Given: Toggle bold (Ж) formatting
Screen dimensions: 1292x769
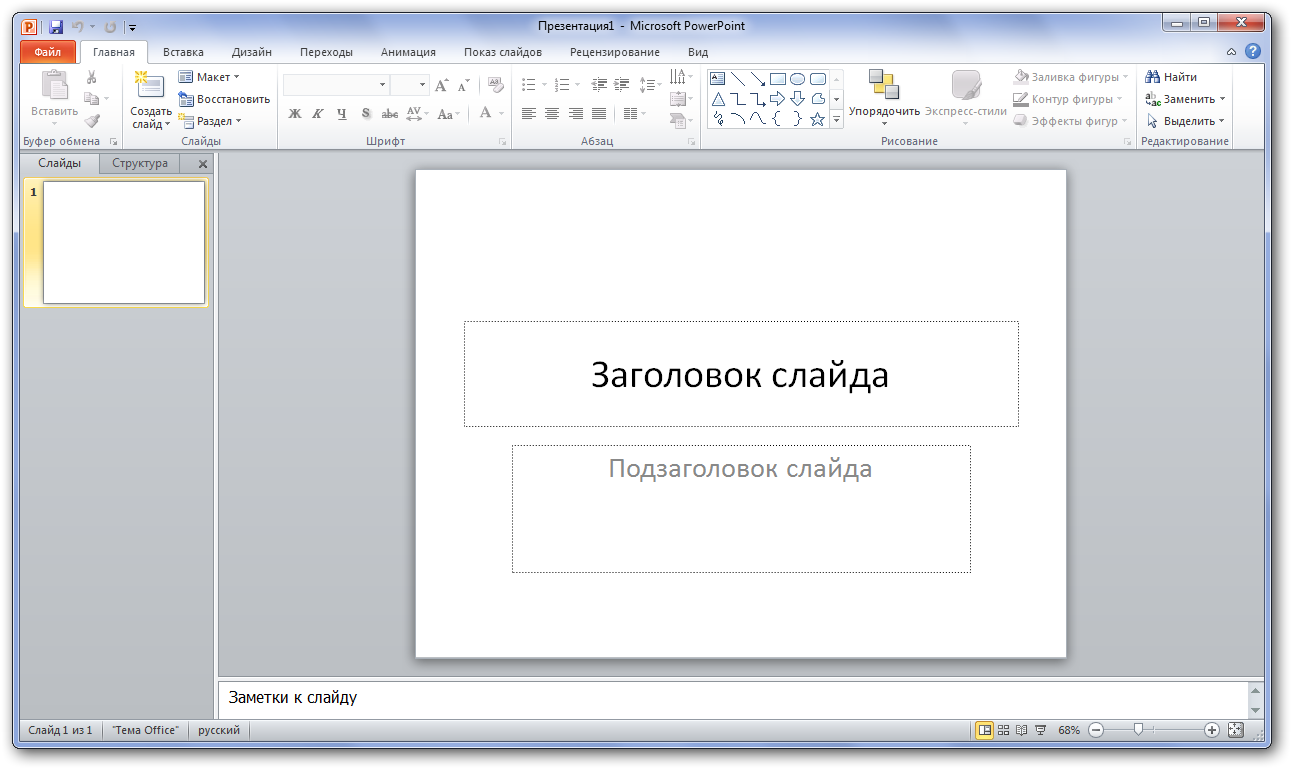Looking at the screenshot, I should click(x=295, y=114).
